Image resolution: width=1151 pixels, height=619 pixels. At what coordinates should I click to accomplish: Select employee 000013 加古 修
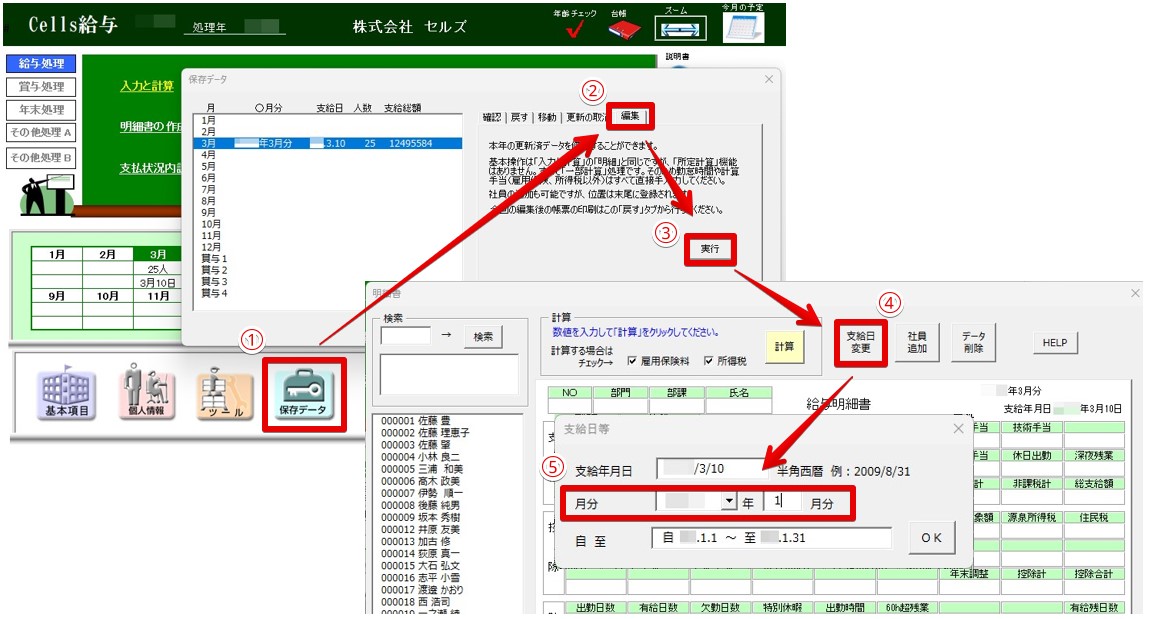(x=415, y=541)
